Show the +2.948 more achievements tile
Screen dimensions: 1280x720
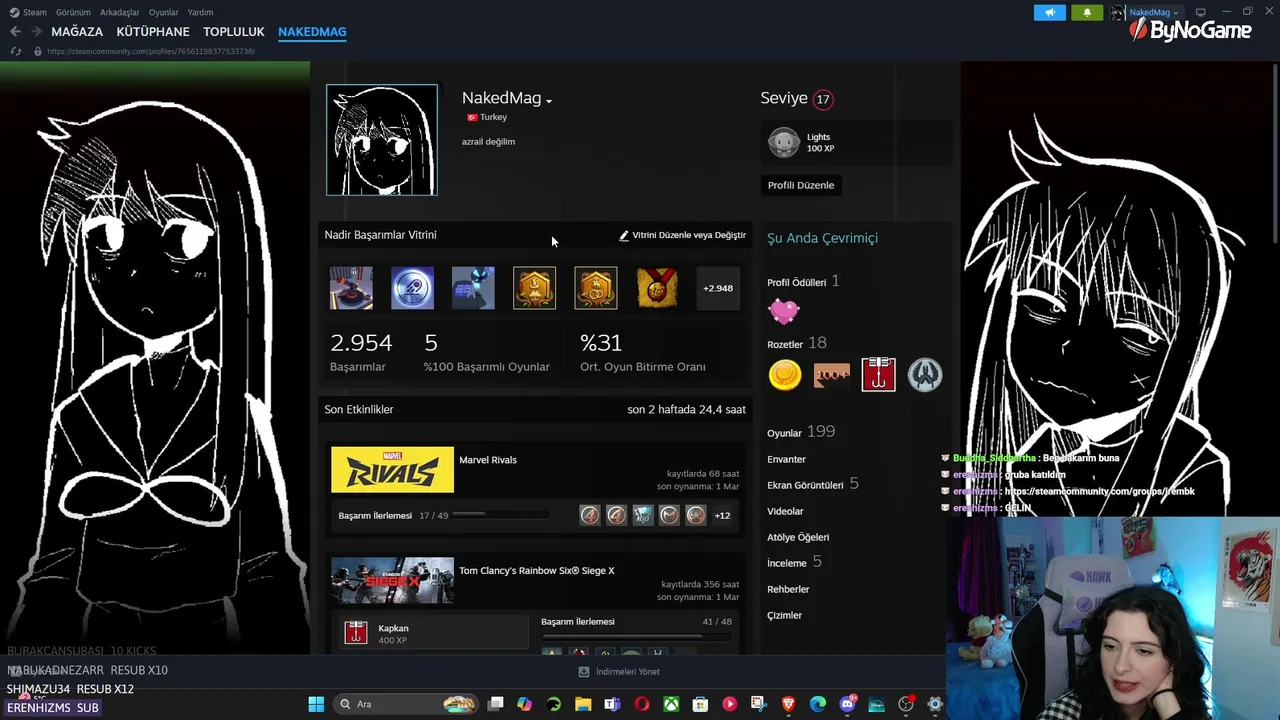coord(718,288)
